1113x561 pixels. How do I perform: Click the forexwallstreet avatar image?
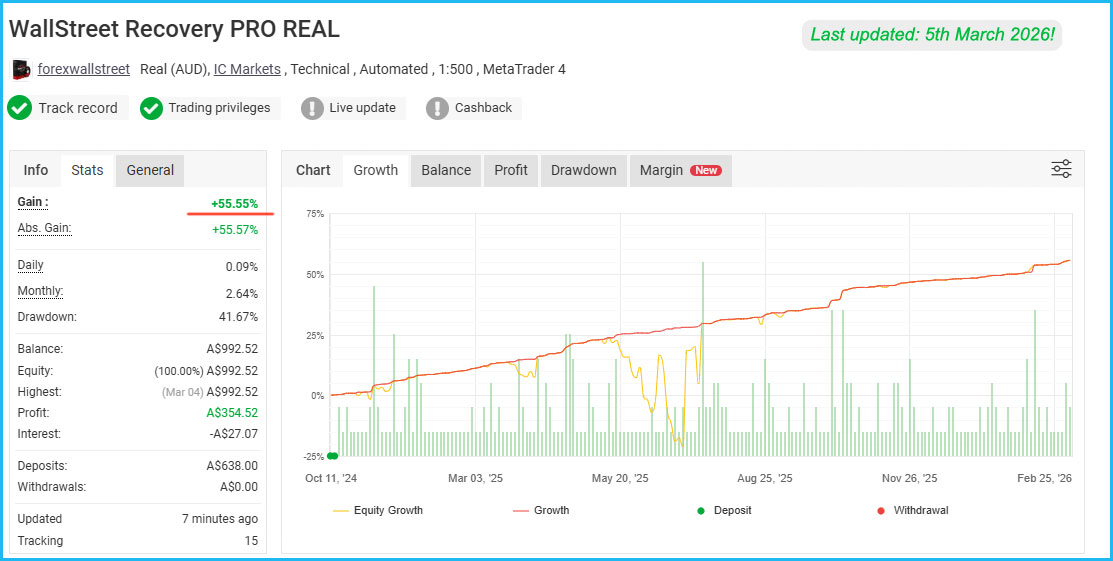pos(21,70)
